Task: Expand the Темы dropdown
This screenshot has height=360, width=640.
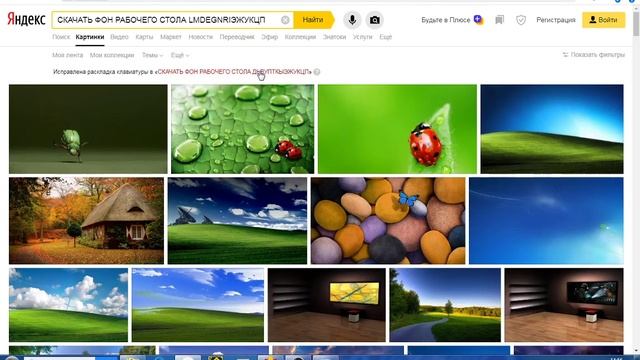Action: click(x=152, y=55)
